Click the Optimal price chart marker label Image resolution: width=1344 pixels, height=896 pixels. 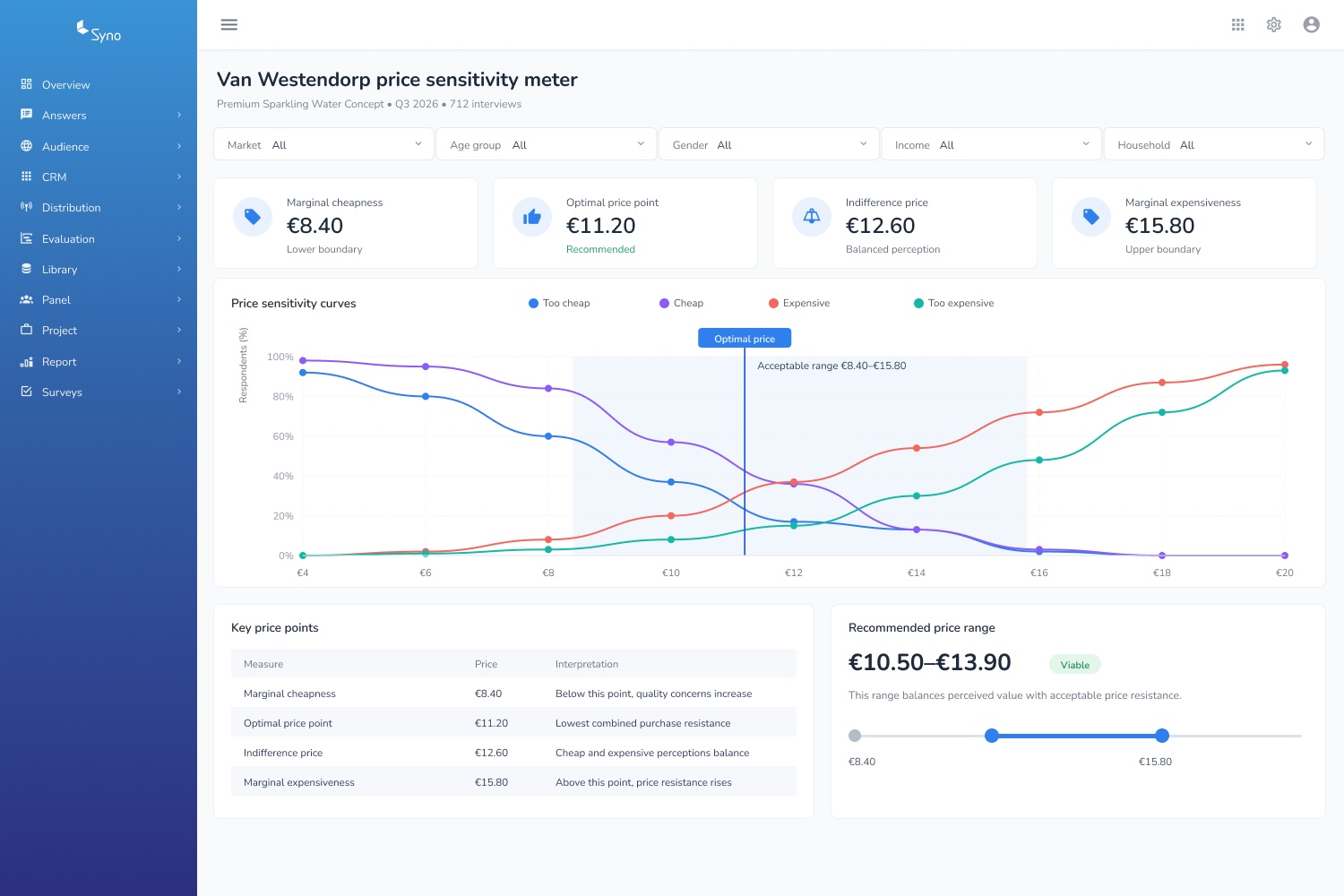[745, 339]
